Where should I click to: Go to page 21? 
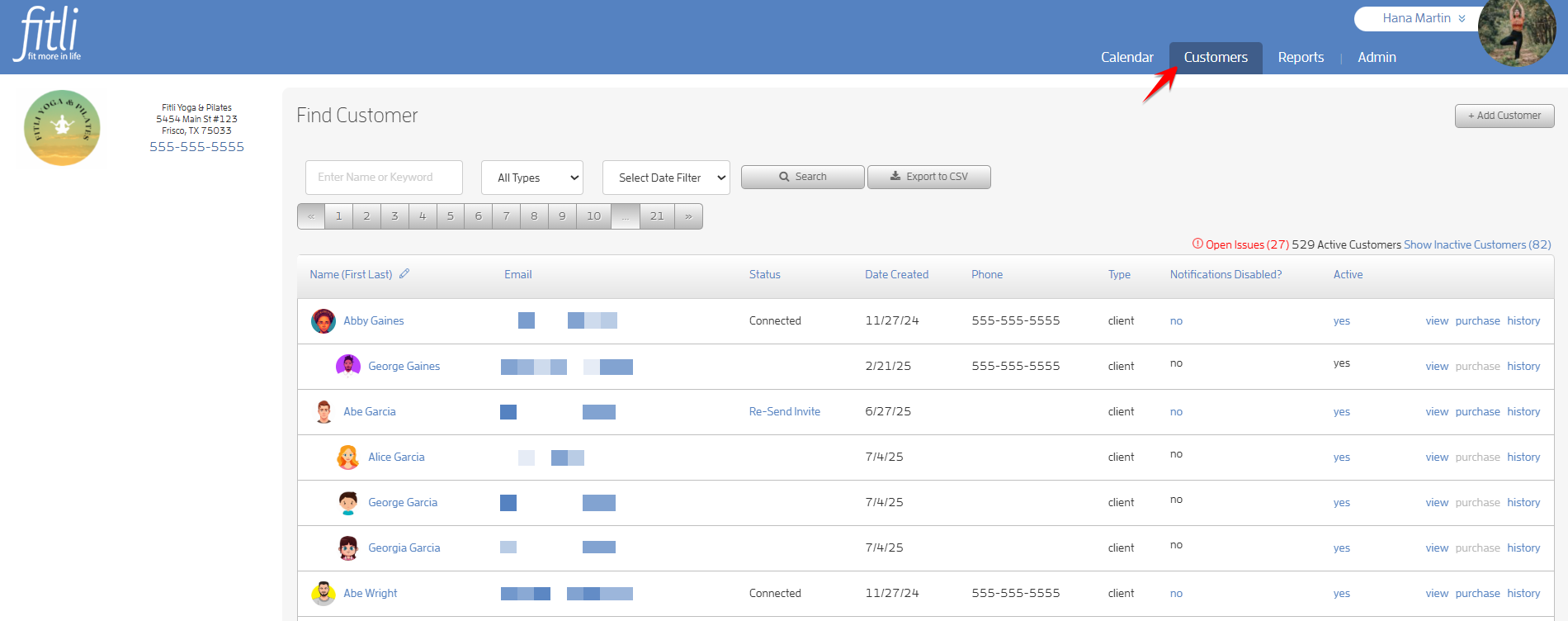tap(657, 216)
